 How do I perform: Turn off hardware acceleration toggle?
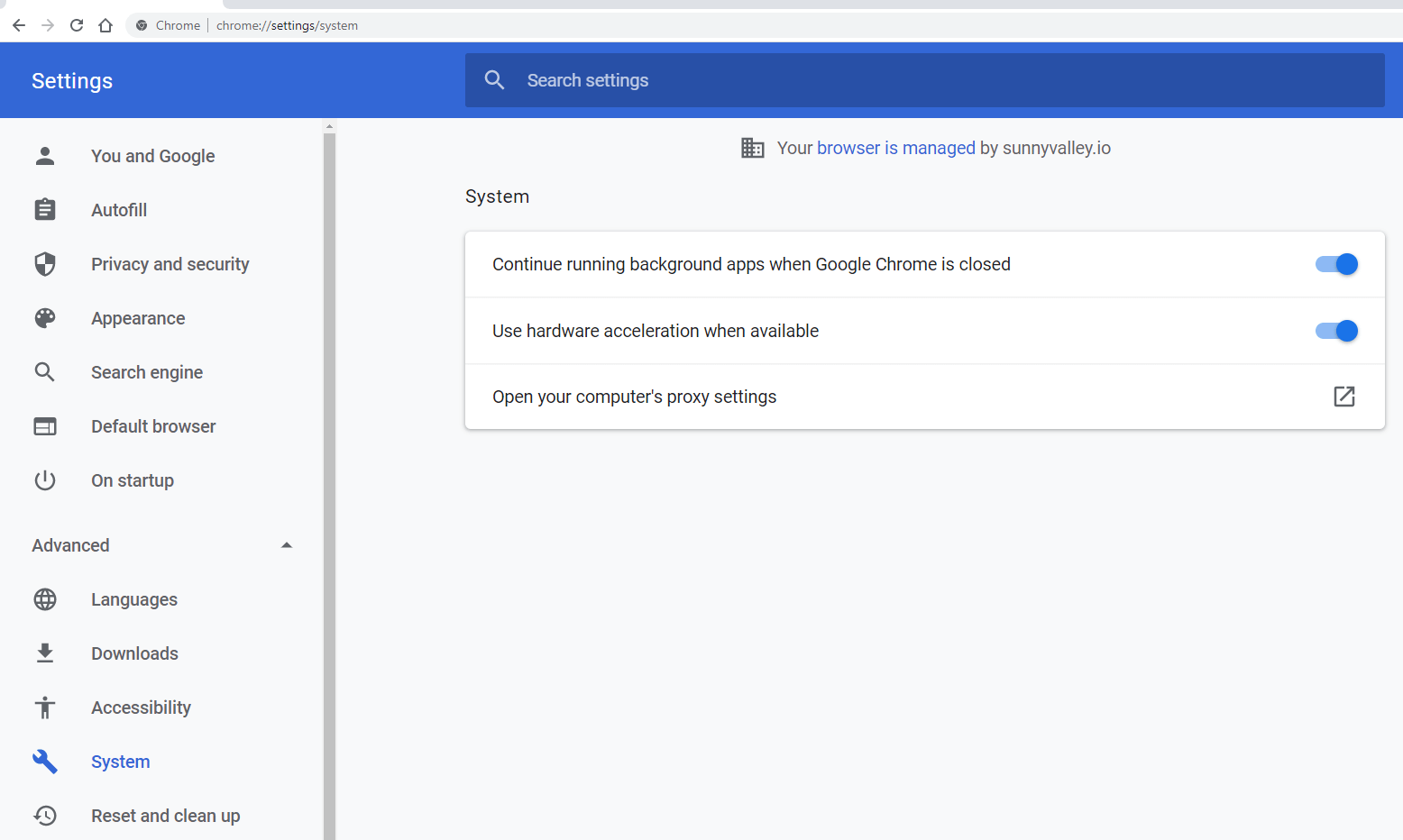pyautogui.click(x=1336, y=331)
